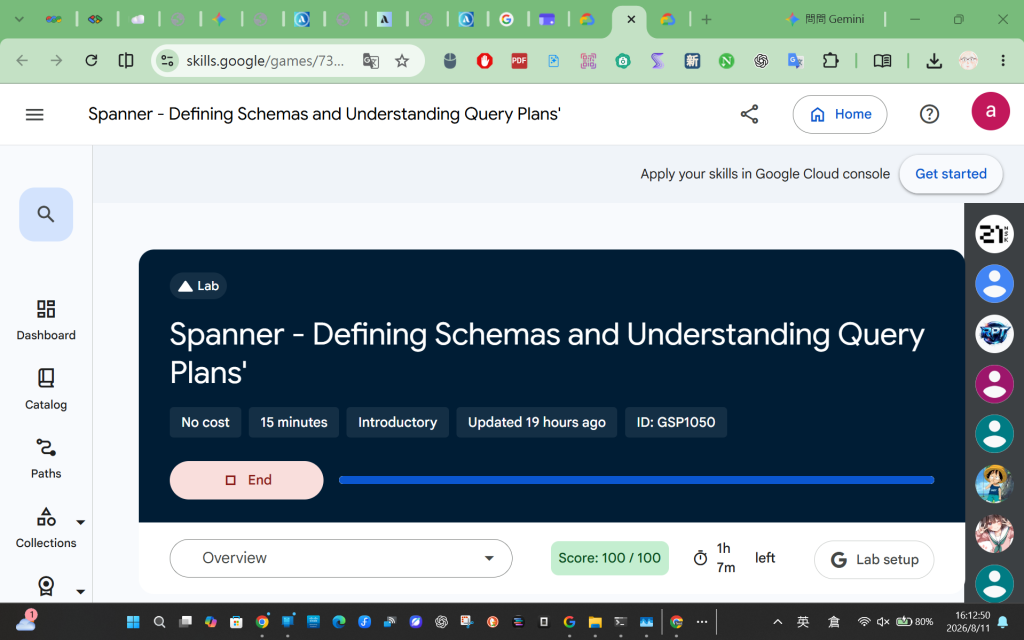Open the reading mode book icon
This screenshot has width=1024, height=640.
882,61
